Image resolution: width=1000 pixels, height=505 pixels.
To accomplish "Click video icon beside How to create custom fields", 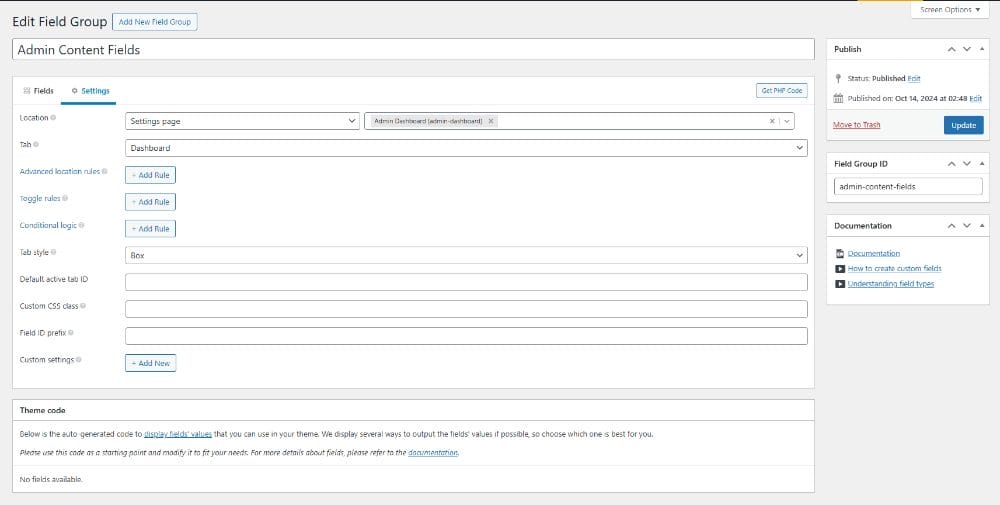I will point(841,268).
